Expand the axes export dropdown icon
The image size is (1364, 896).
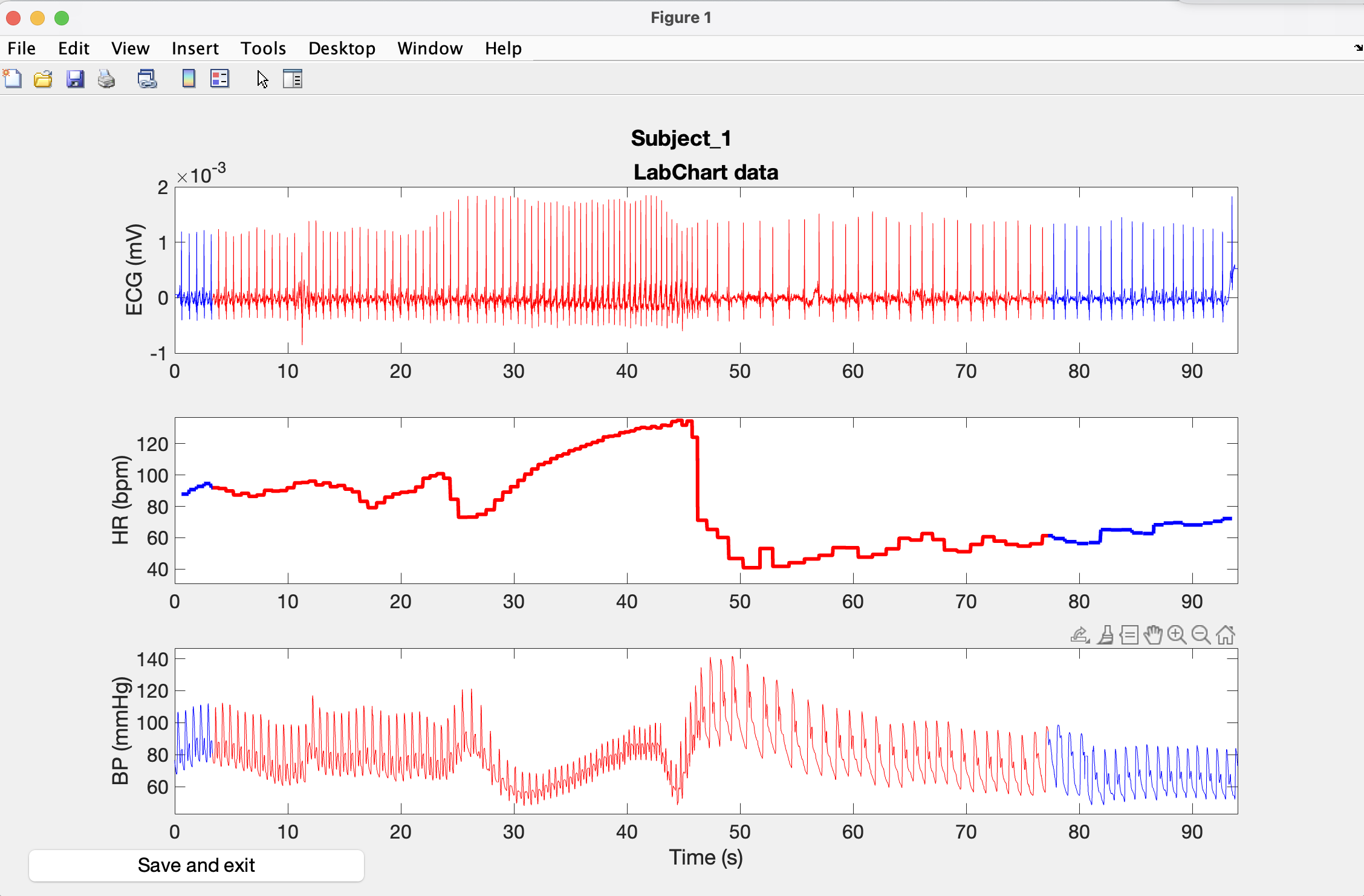pos(1080,635)
